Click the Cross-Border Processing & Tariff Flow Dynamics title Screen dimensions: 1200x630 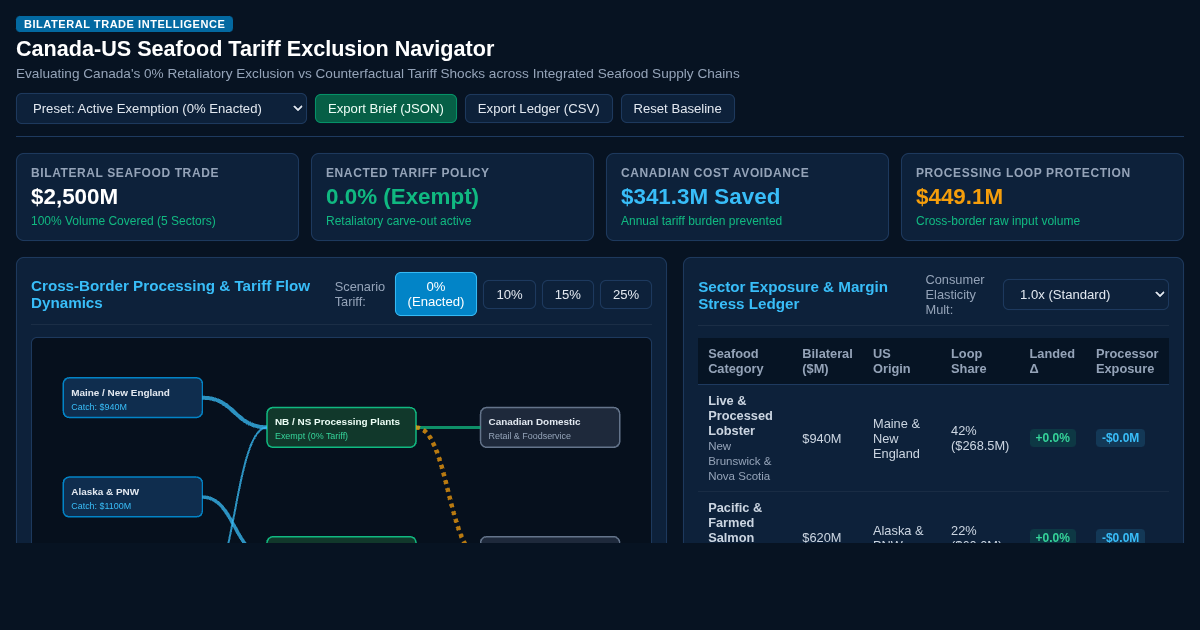(171, 294)
